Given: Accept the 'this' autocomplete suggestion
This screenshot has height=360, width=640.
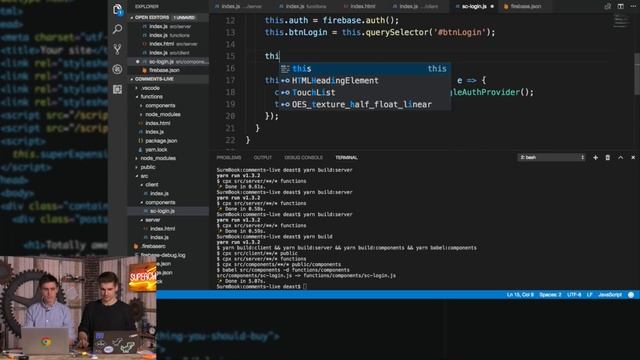Looking at the screenshot, I should (x=365, y=69).
